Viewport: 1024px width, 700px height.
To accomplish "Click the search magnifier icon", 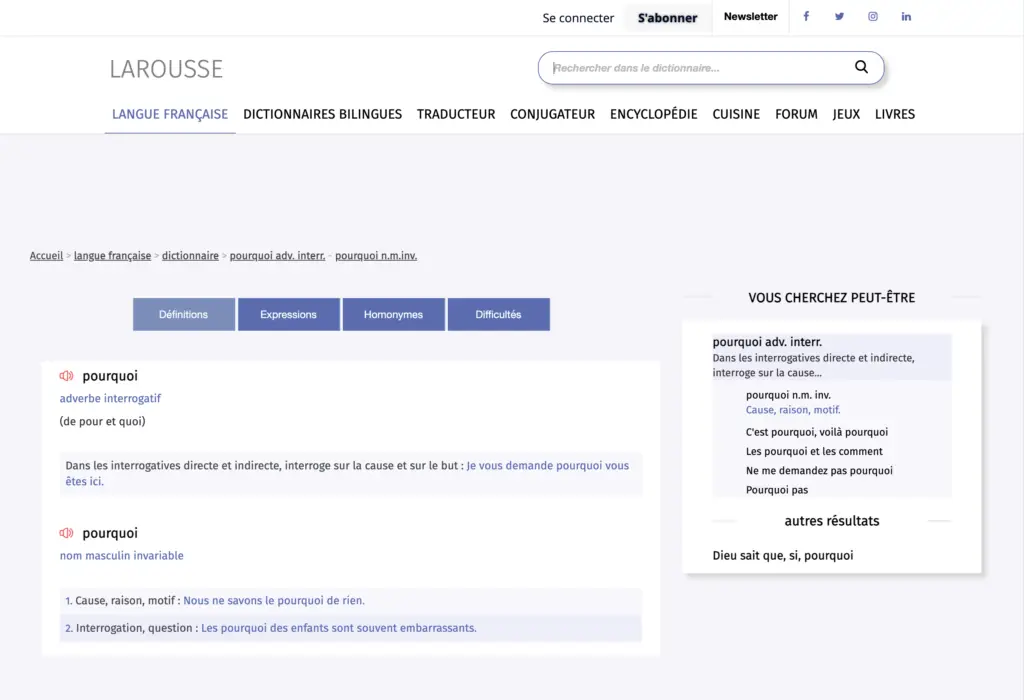I will [861, 67].
